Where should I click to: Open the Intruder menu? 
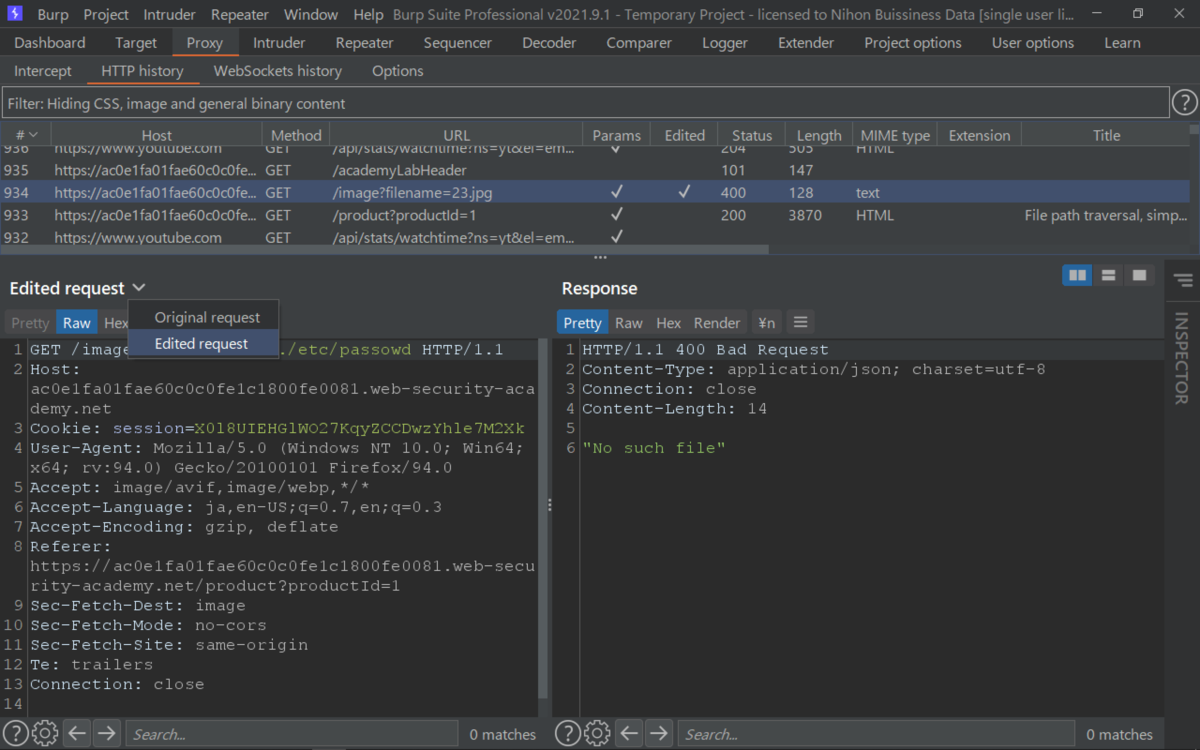point(170,14)
